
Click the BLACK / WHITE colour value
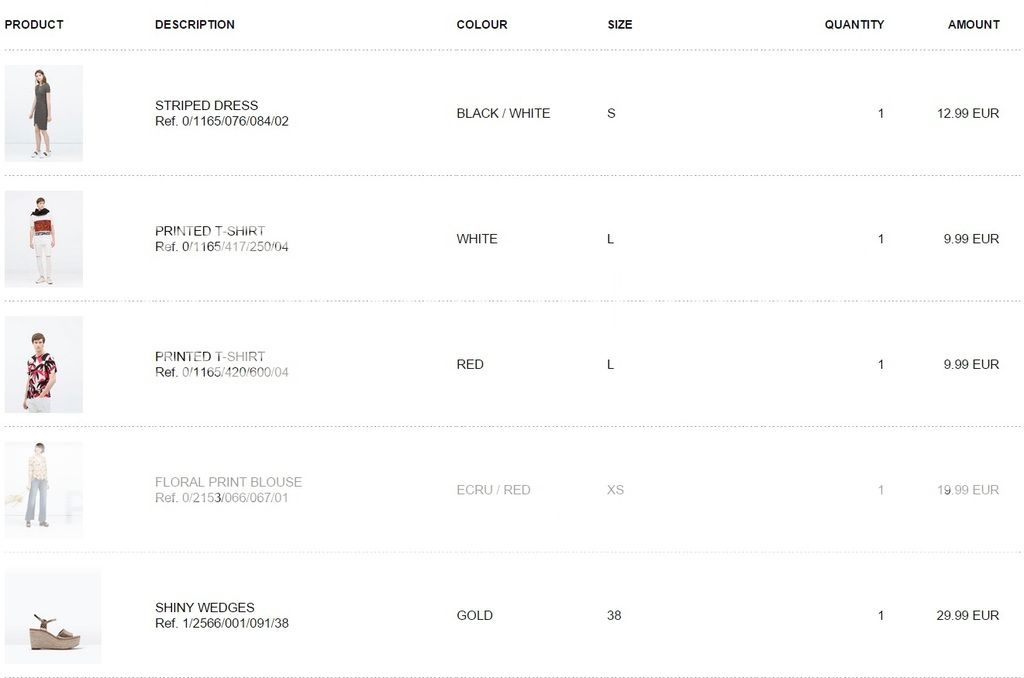coord(503,113)
